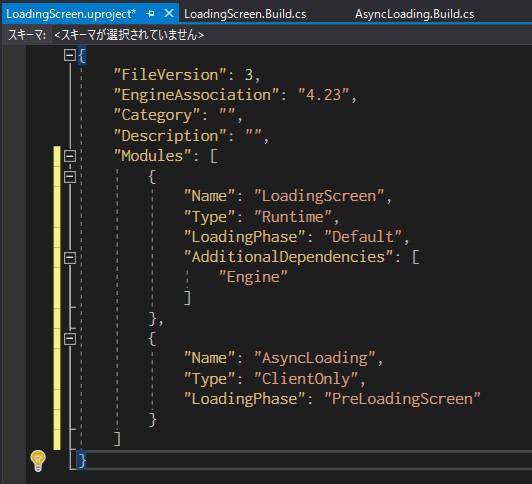Viewport: 532px width, 484px height.
Task: Collapse the Modules array
Action: (x=70, y=156)
